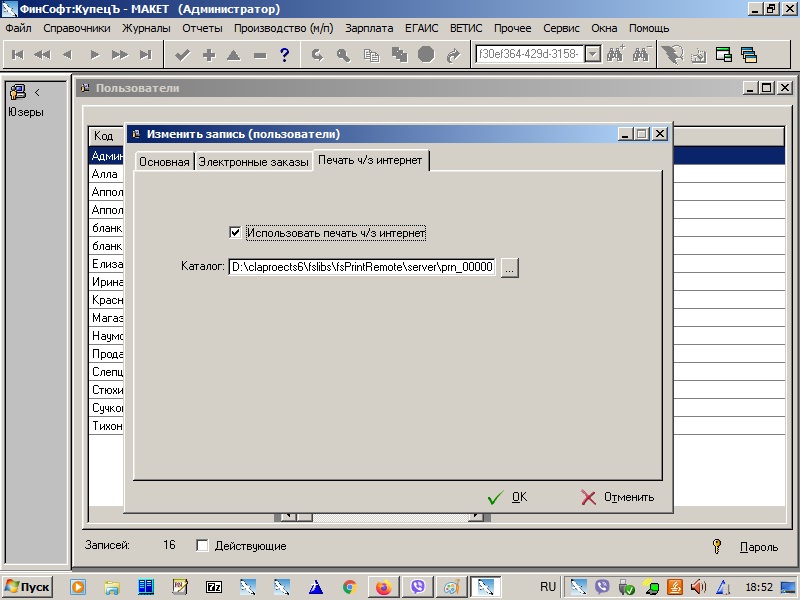Viewport: 800px width, 600px height.
Task: Click the browse button beside Каталог field
Action: (x=509, y=267)
